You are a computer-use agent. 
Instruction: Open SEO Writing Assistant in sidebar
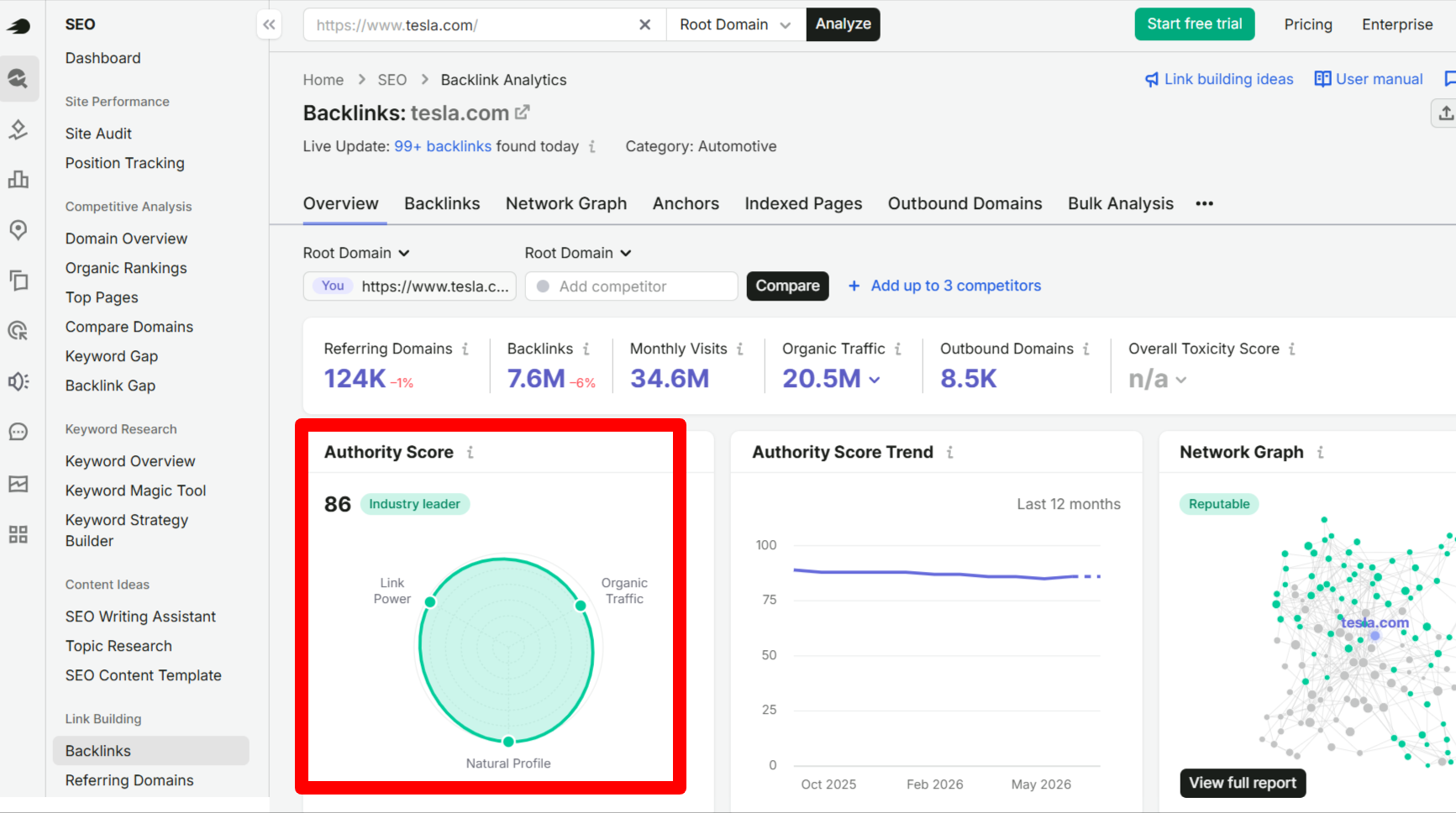[x=141, y=616]
